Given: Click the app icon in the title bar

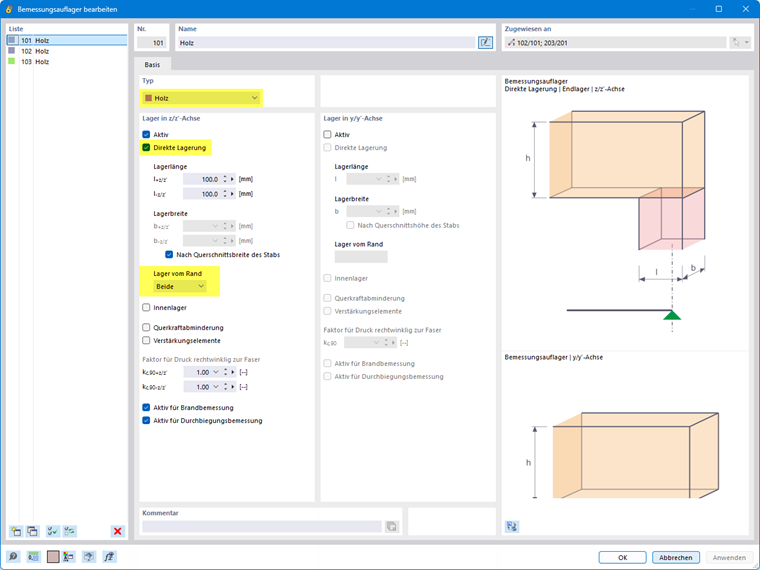Looking at the screenshot, I should point(9,9).
